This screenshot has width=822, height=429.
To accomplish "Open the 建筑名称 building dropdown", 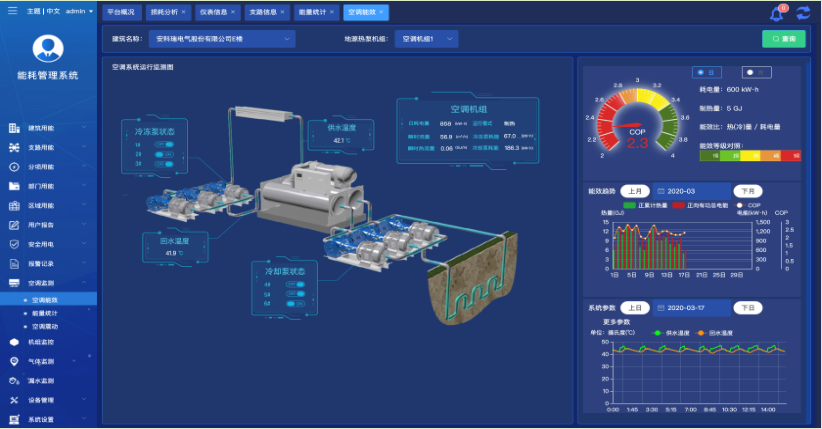I will coord(224,39).
